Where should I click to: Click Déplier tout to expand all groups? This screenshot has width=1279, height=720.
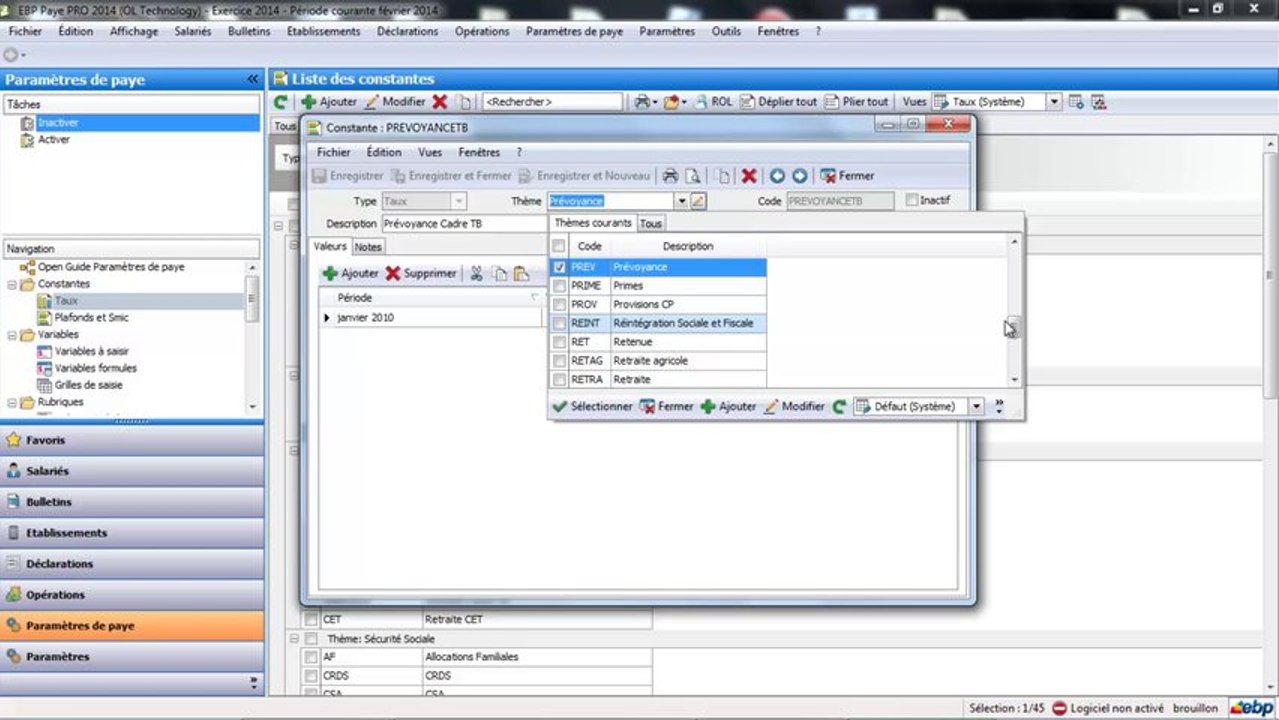click(779, 102)
